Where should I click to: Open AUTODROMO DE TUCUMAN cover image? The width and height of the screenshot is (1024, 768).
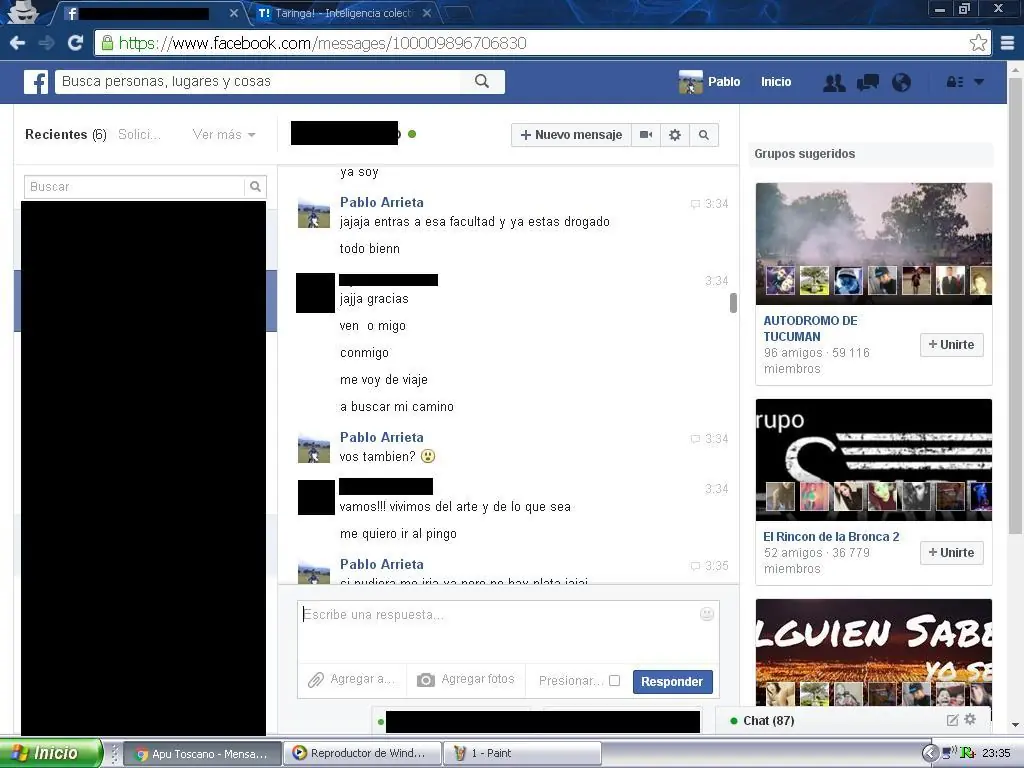point(874,244)
